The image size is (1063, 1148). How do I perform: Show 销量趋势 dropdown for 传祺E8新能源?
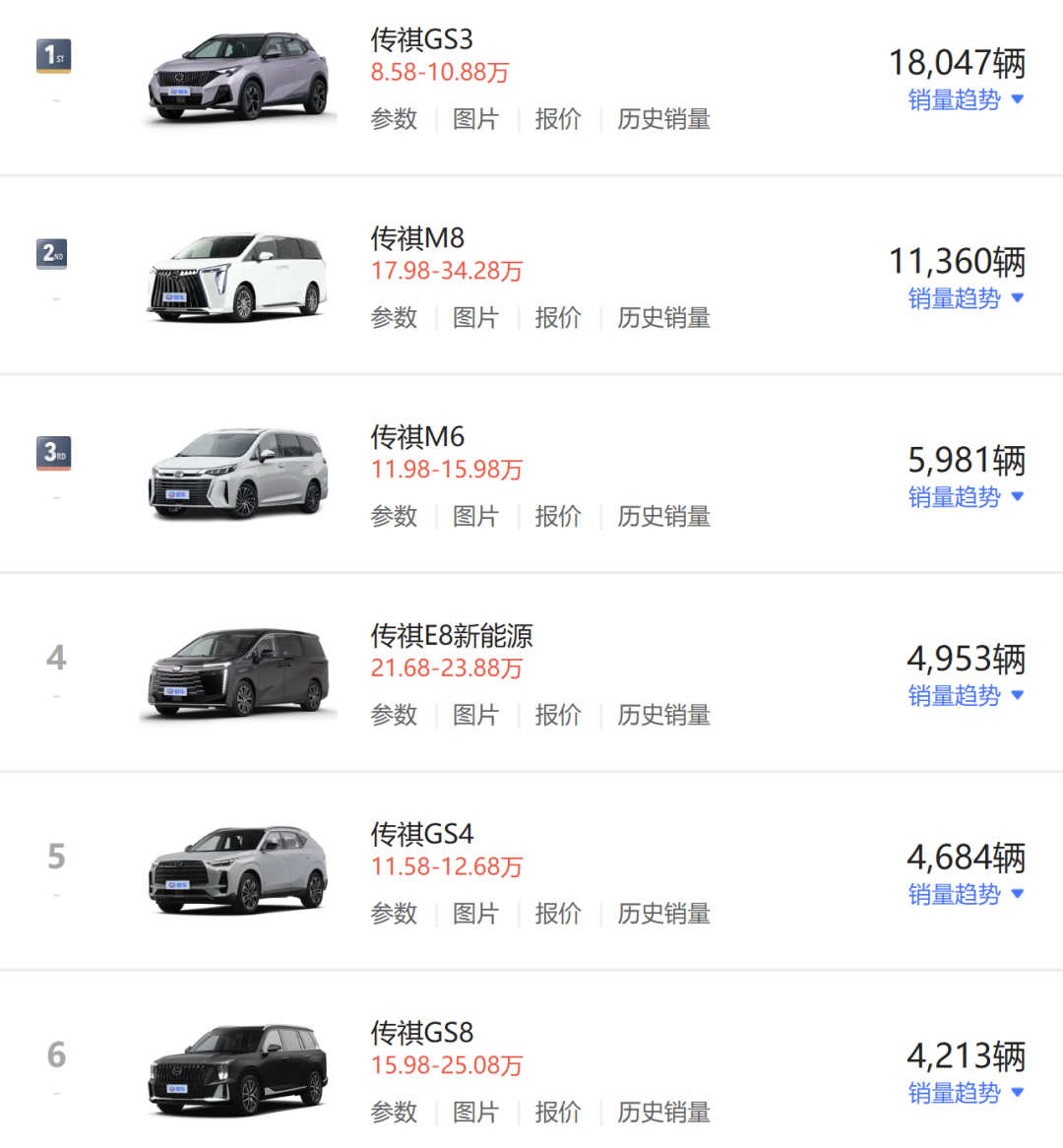(x=965, y=696)
